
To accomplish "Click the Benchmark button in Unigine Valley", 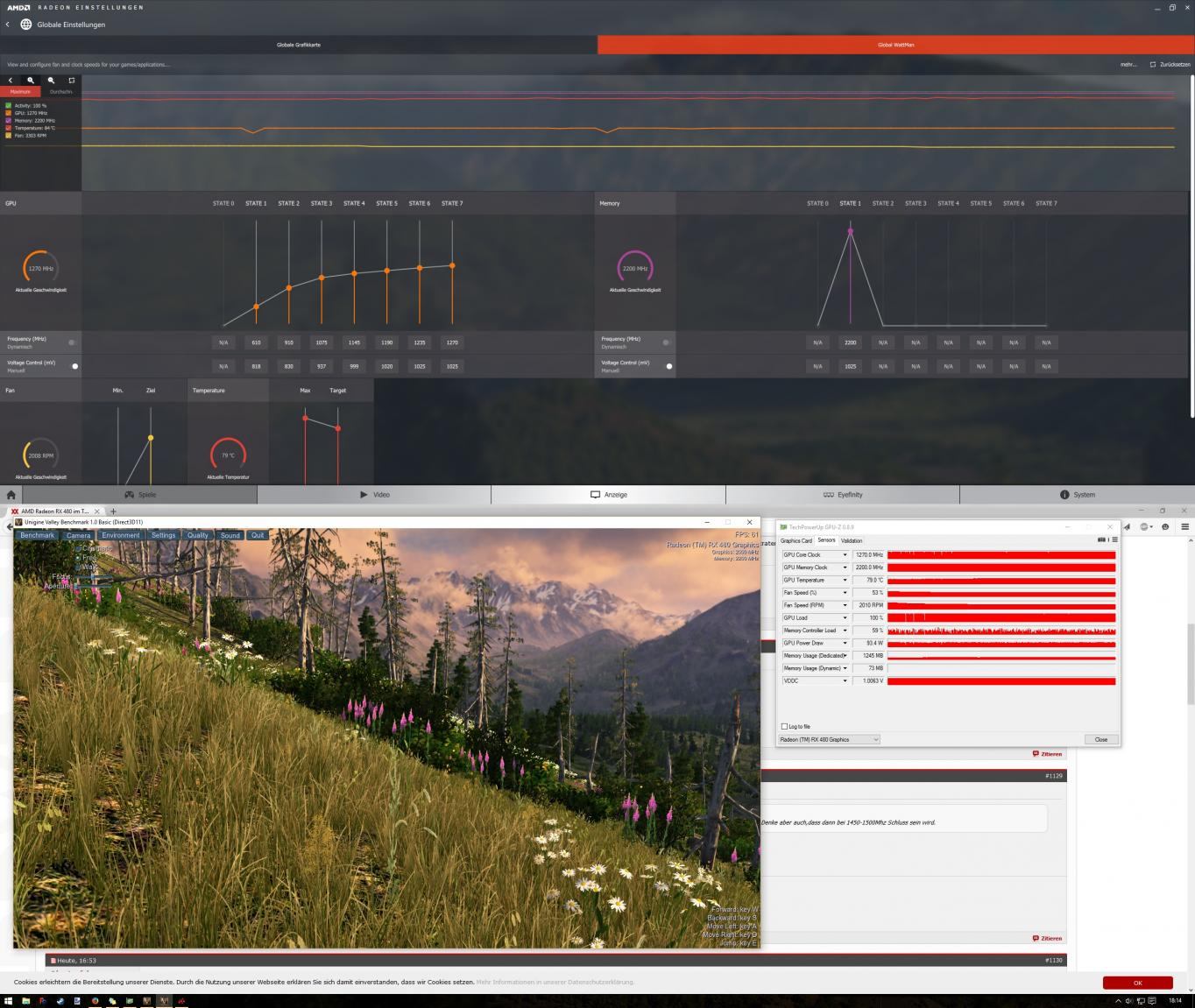I will [38, 535].
